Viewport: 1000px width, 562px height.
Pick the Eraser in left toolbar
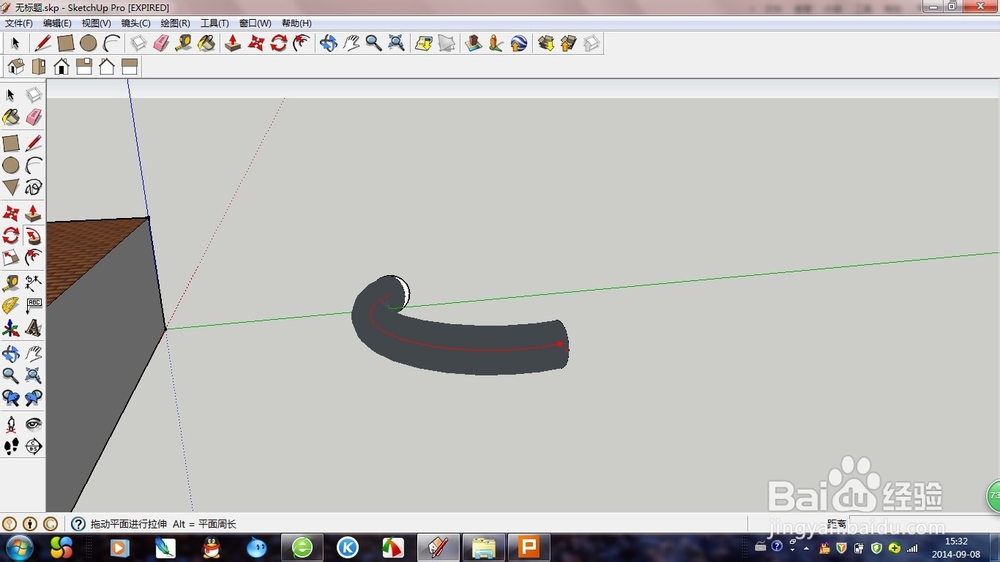coord(33,117)
